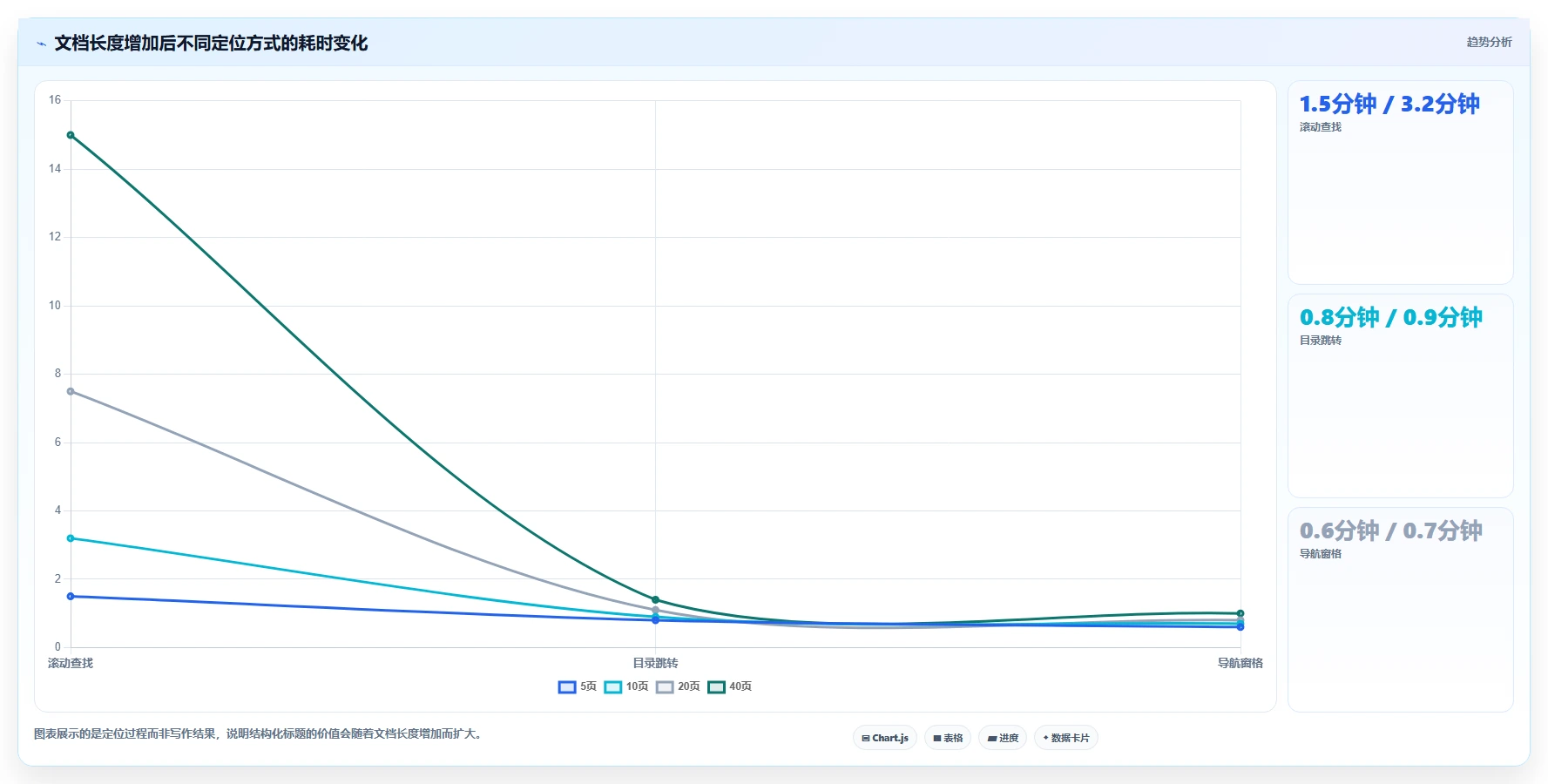1548x784 pixels.
Task: Toggle the 20页 legend series
Action: coord(678,686)
